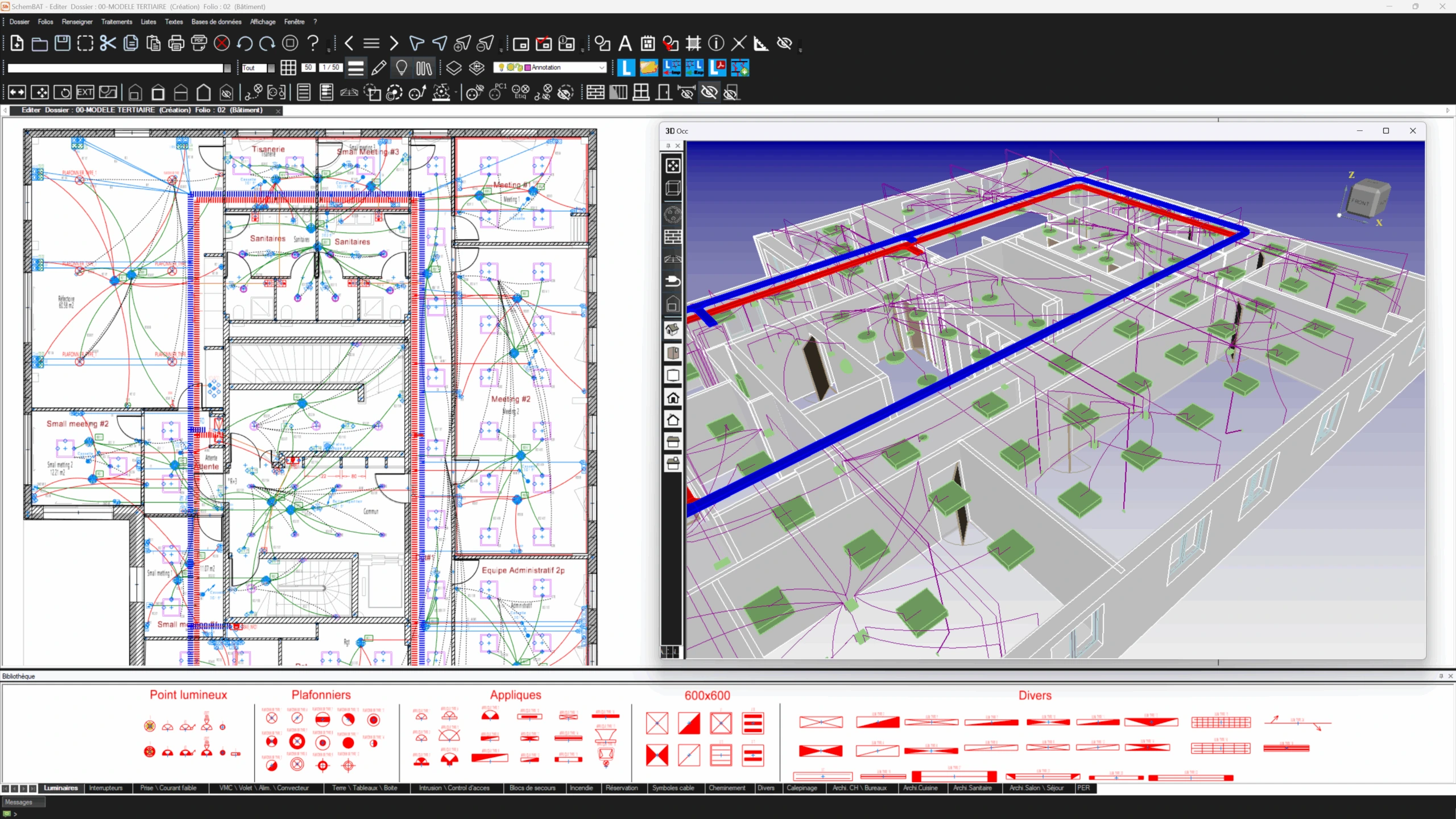The width and height of the screenshot is (1456, 819).
Task: Select the text tool letter A icon
Action: pyautogui.click(x=625, y=43)
